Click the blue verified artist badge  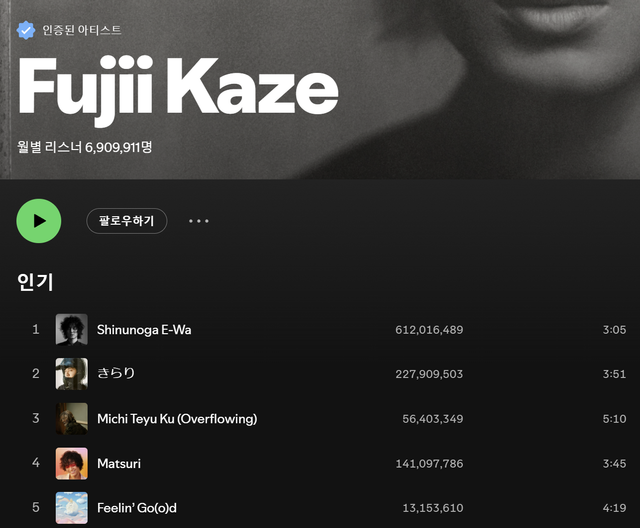click(x=26, y=30)
